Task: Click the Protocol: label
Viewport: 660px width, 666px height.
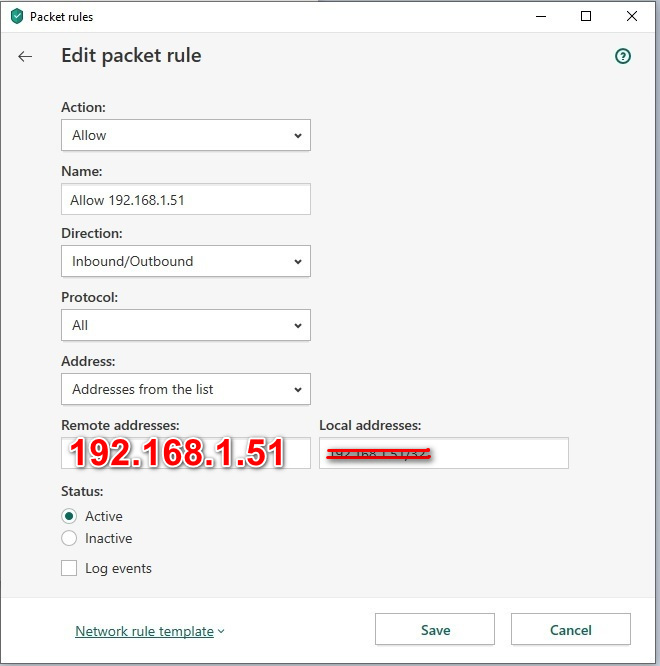Action: click(x=90, y=297)
